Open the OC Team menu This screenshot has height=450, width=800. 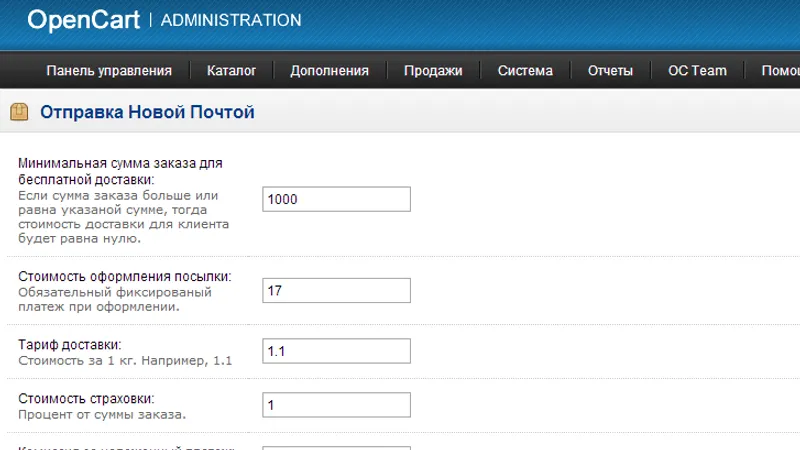[697, 70]
